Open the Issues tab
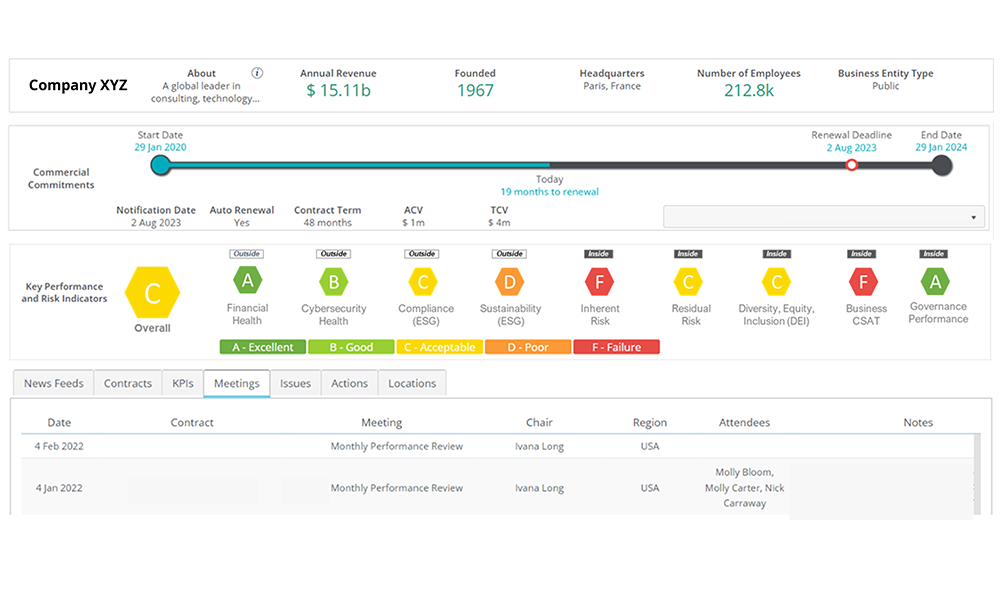 coord(295,383)
